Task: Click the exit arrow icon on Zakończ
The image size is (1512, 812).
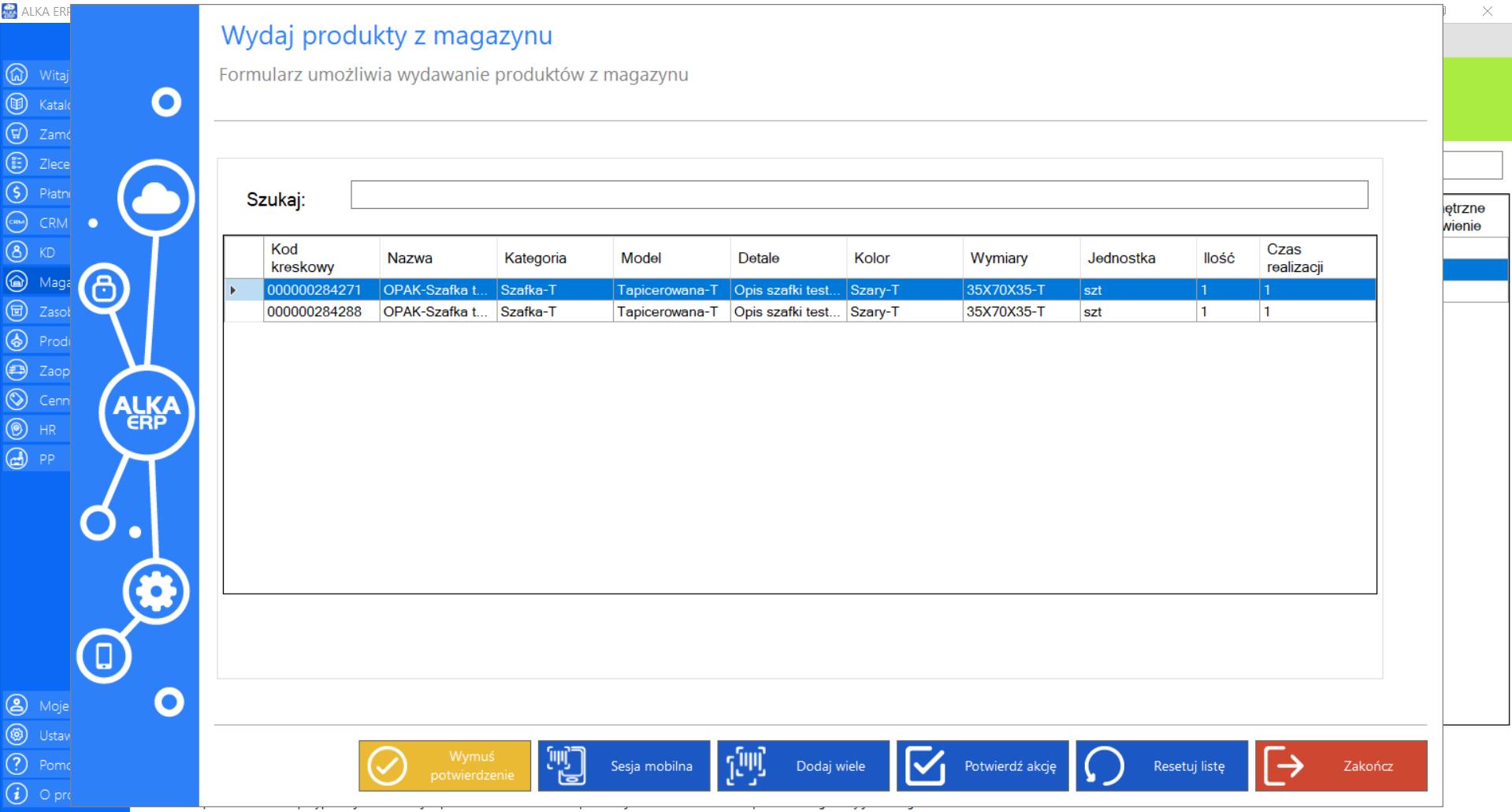Action: click(x=1284, y=765)
